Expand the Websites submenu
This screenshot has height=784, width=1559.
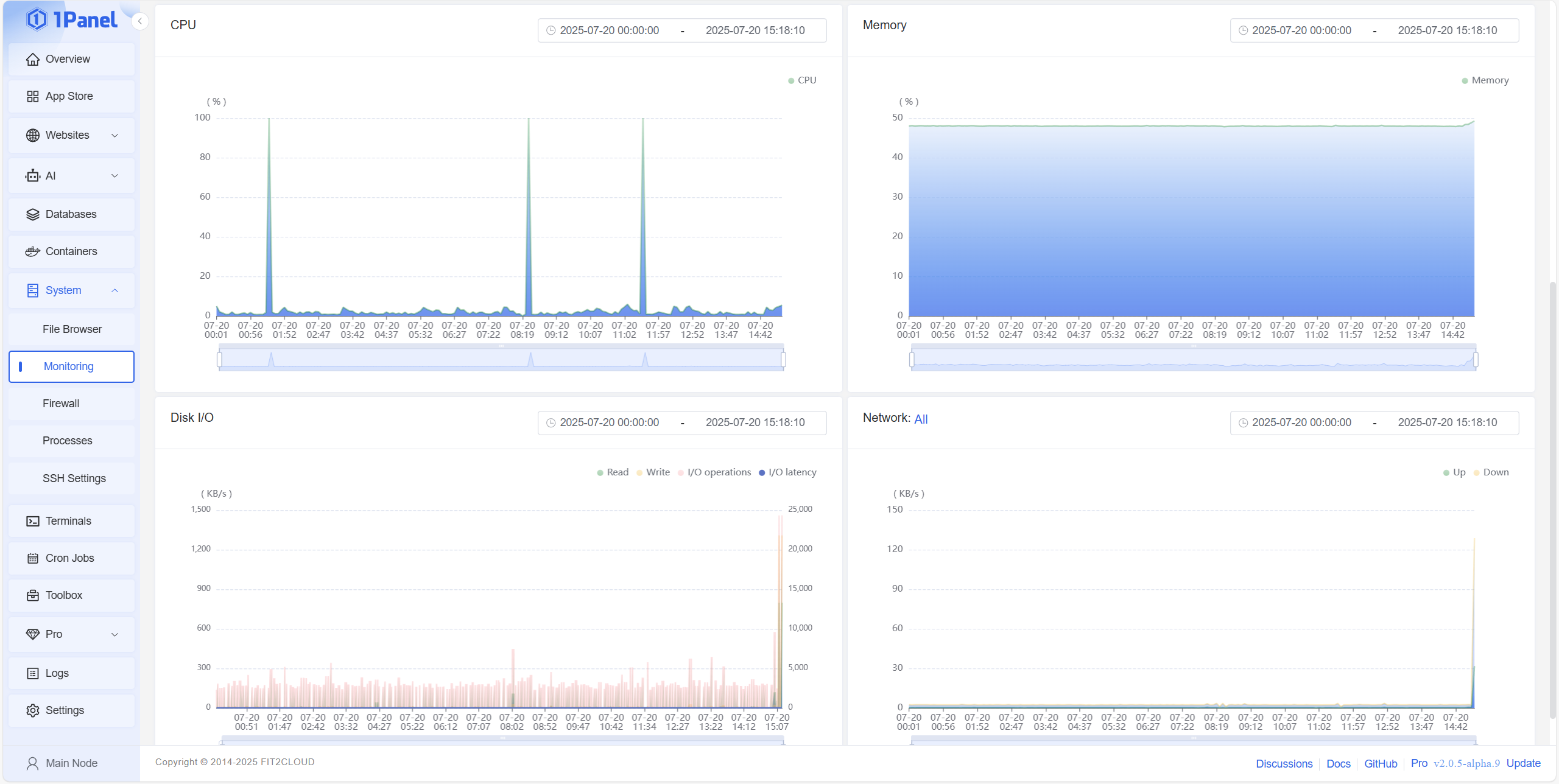(114, 135)
